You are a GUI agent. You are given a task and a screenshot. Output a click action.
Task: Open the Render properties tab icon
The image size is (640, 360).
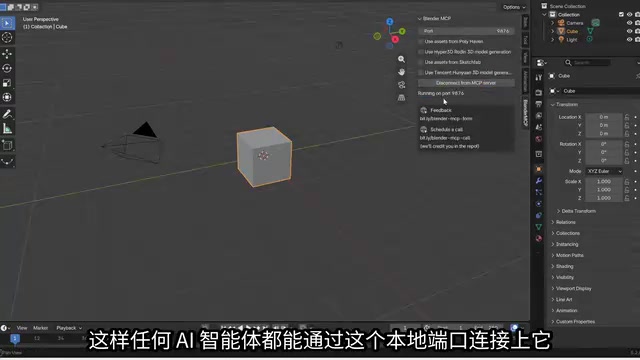[x=539, y=93]
